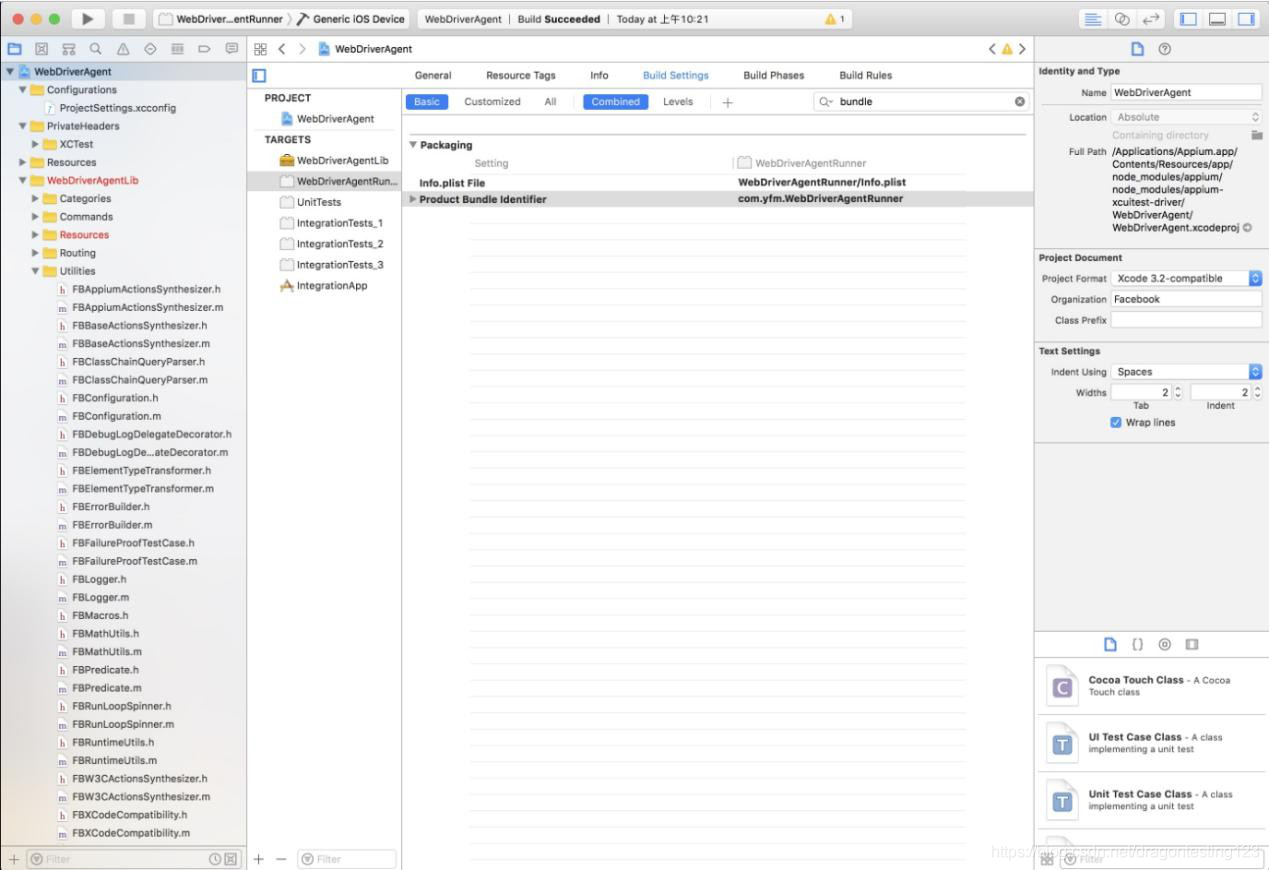Open the Symbol navigator icon
The image size is (1269, 870).
[x=68, y=48]
